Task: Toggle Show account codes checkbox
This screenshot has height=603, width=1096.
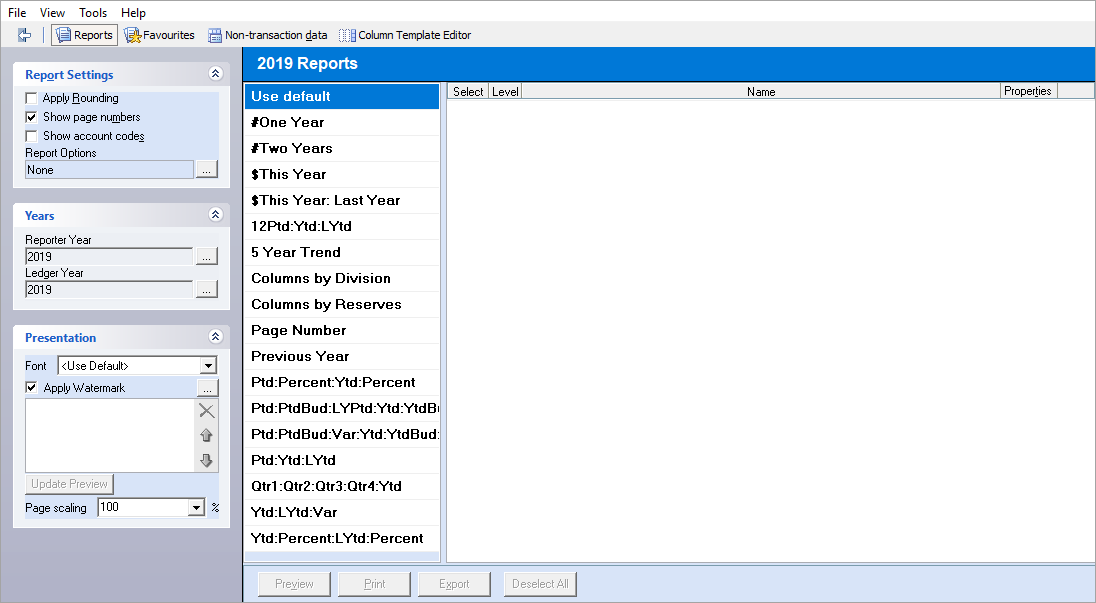Action: point(32,136)
